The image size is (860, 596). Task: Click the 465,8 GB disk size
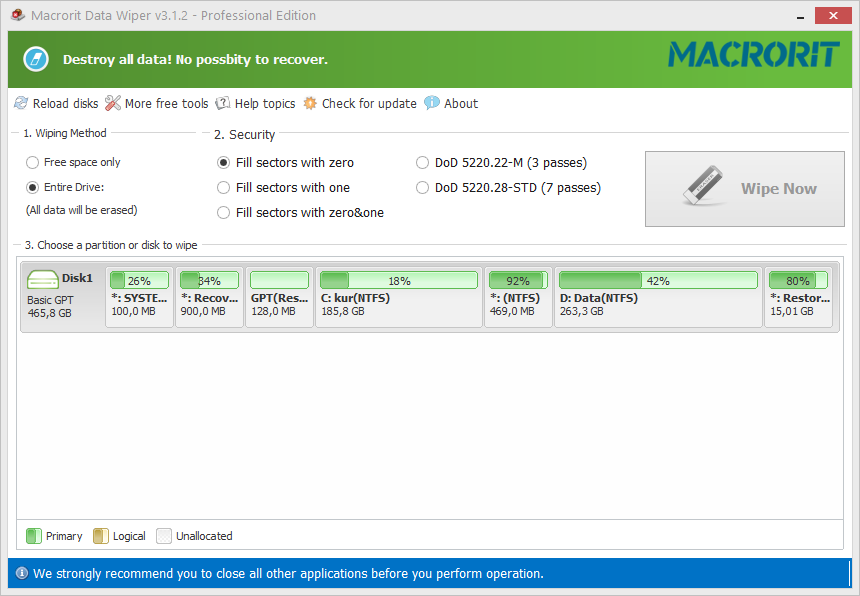[49, 313]
